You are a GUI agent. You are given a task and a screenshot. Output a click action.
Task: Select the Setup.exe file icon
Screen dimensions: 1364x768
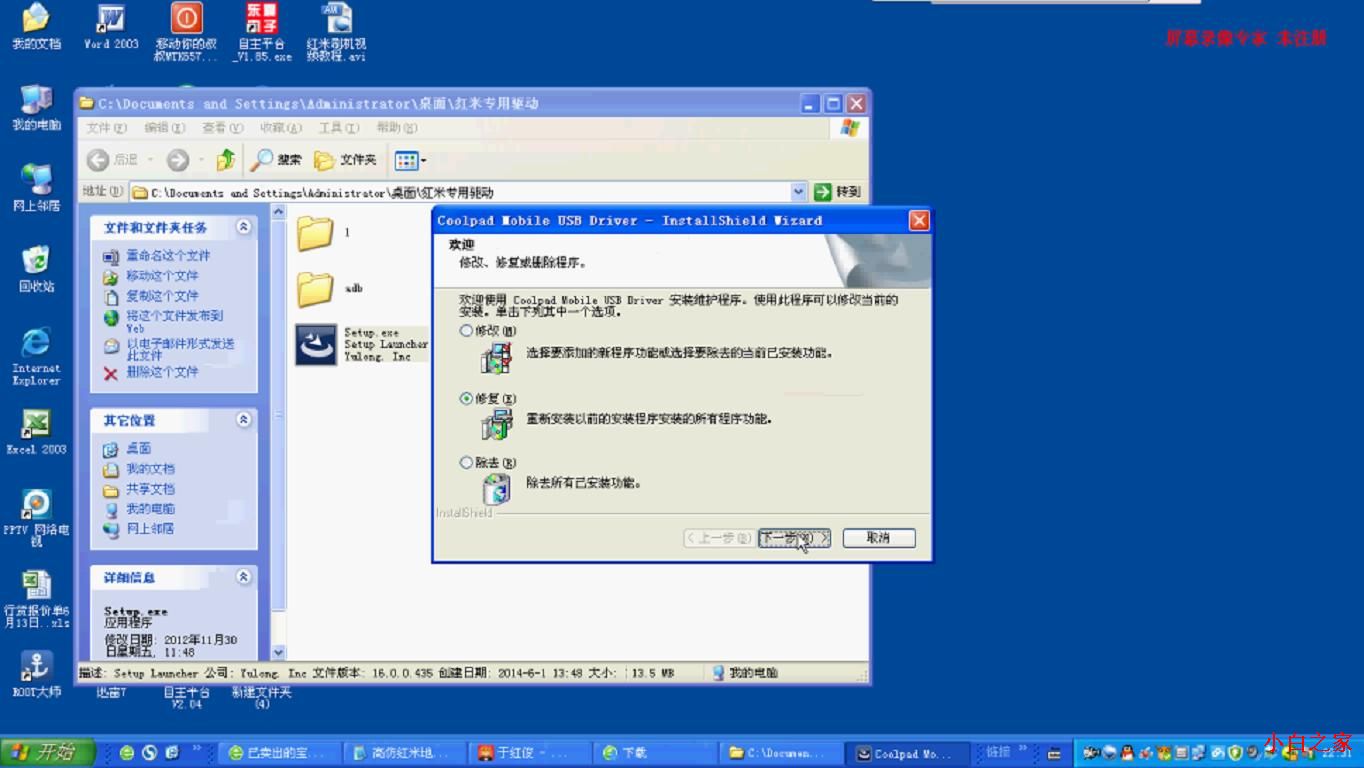[x=316, y=344]
